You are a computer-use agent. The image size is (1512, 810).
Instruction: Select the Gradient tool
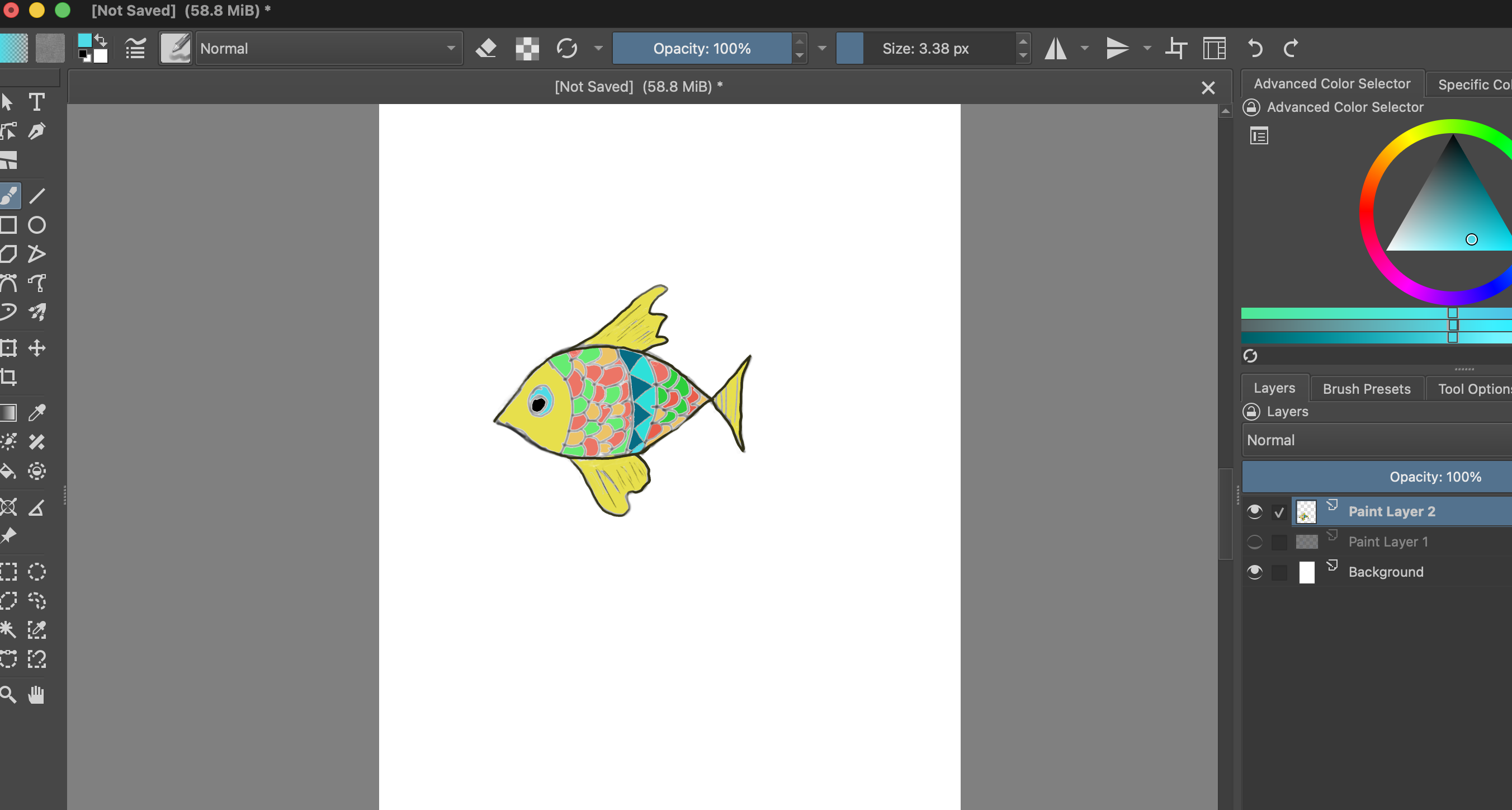point(8,412)
